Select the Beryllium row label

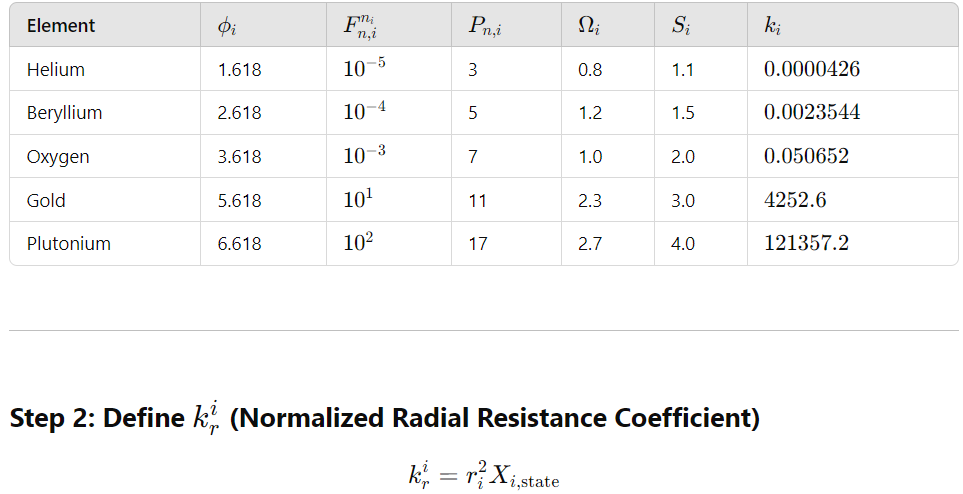pyautogui.click(x=64, y=113)
